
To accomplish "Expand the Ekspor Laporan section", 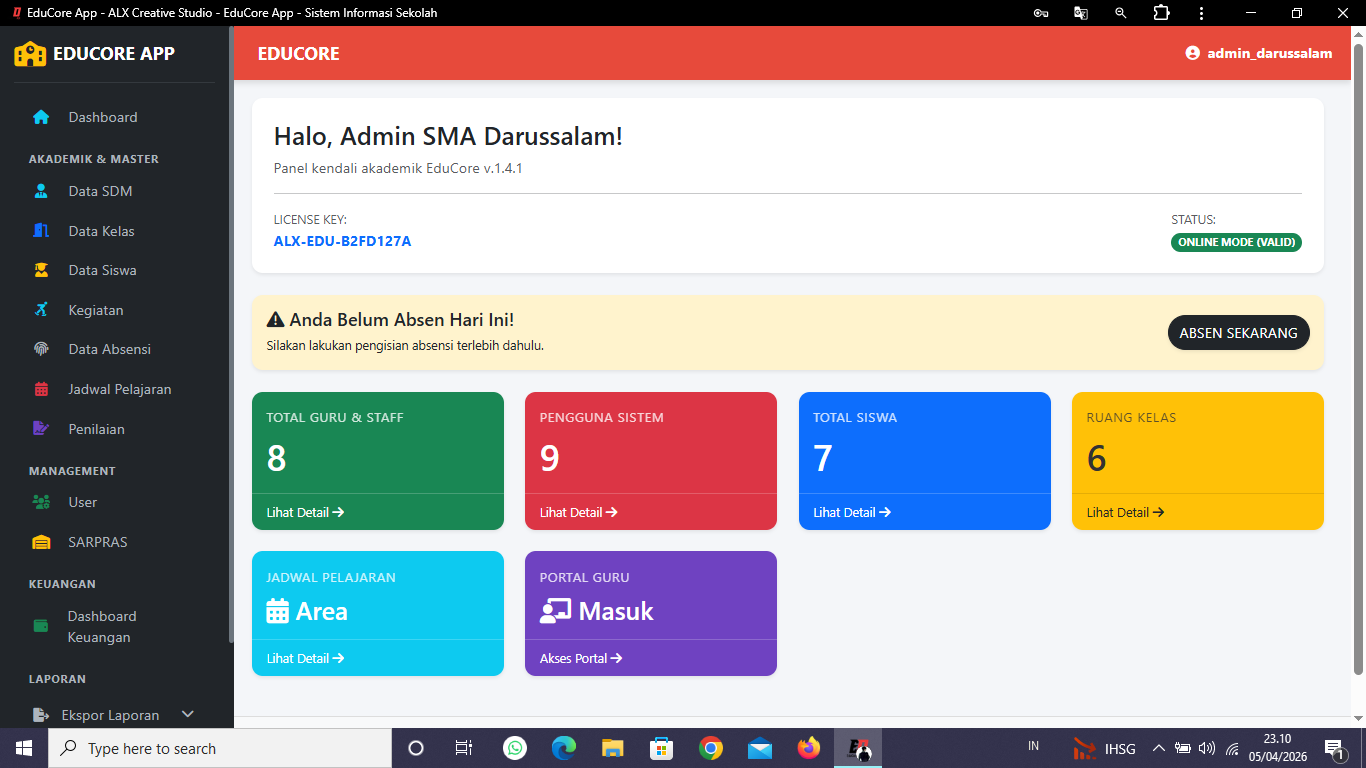I will [187, 714].
